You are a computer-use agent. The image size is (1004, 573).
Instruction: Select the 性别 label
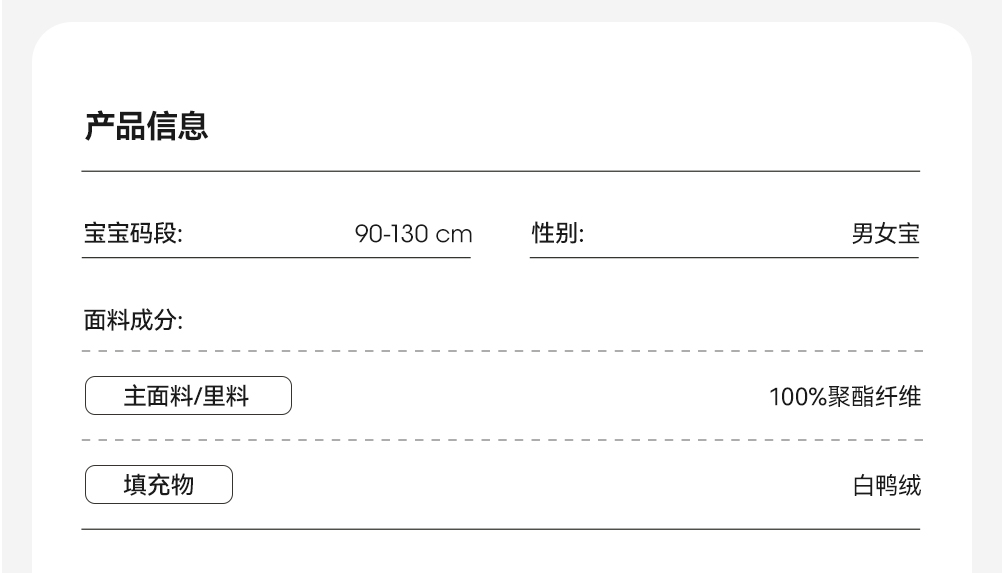click(x=557, y=235)
